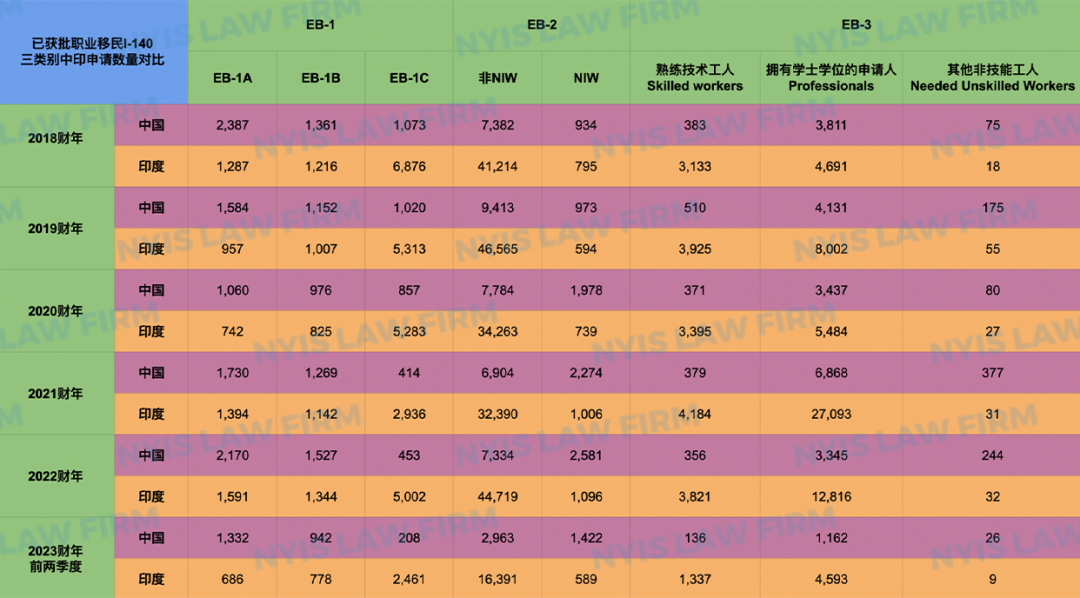Image resolution: width=1080 pixels, height=598 pixels.
Task: Select the 2023财年前两季度 row label
Action: coord(56,558)
